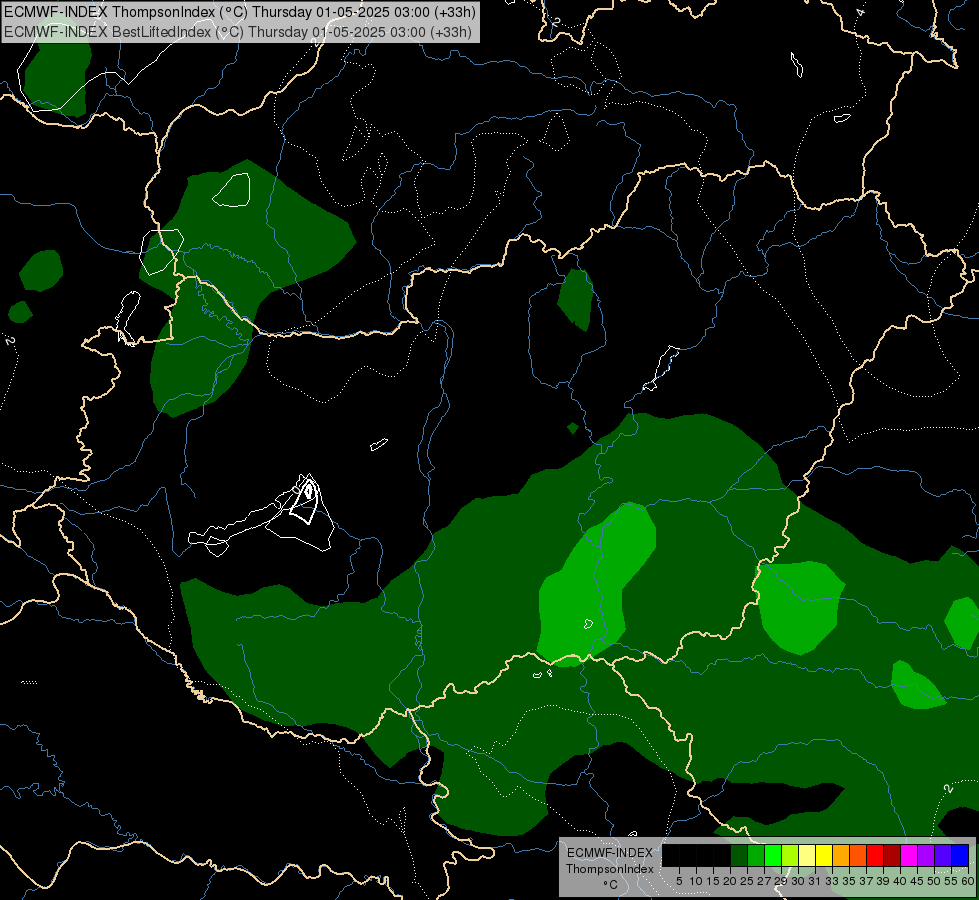Screen dimensions: 979x900
Task: Click legend tick label 55
Action: pos(951,881)
